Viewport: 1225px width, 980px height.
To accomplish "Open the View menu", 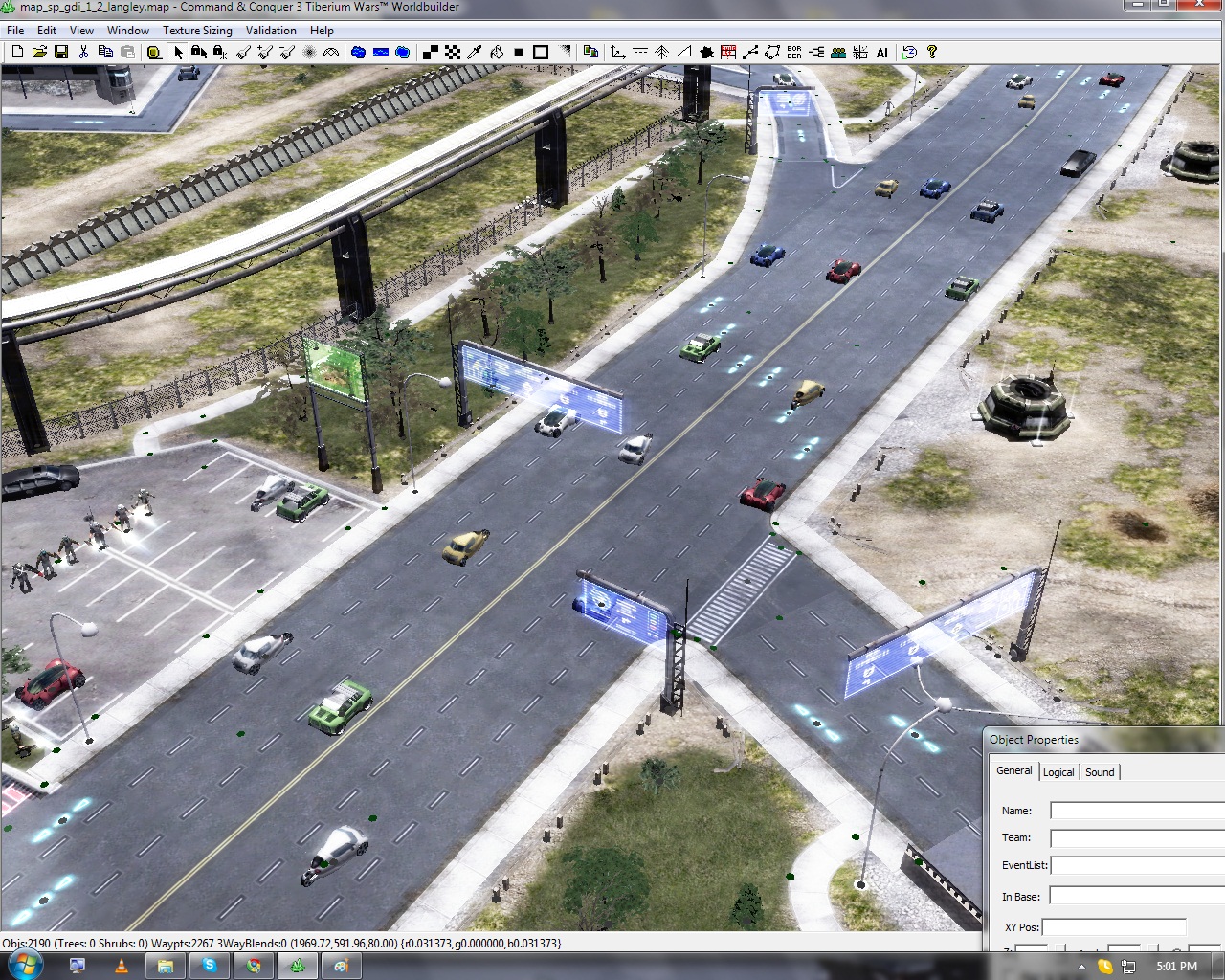I will point(81,31).
